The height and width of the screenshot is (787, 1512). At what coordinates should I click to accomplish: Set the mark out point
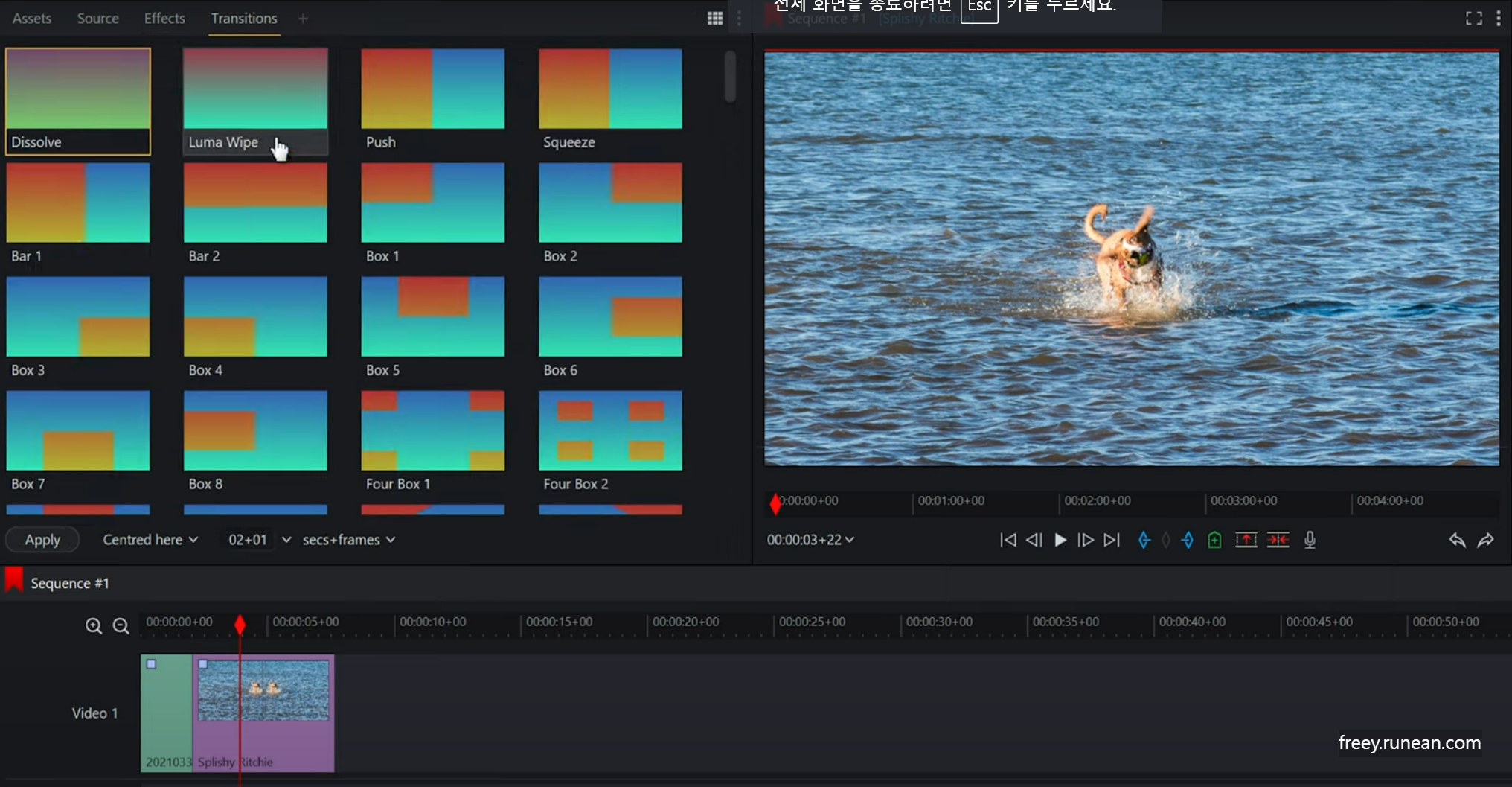(x=1188, y=540)
